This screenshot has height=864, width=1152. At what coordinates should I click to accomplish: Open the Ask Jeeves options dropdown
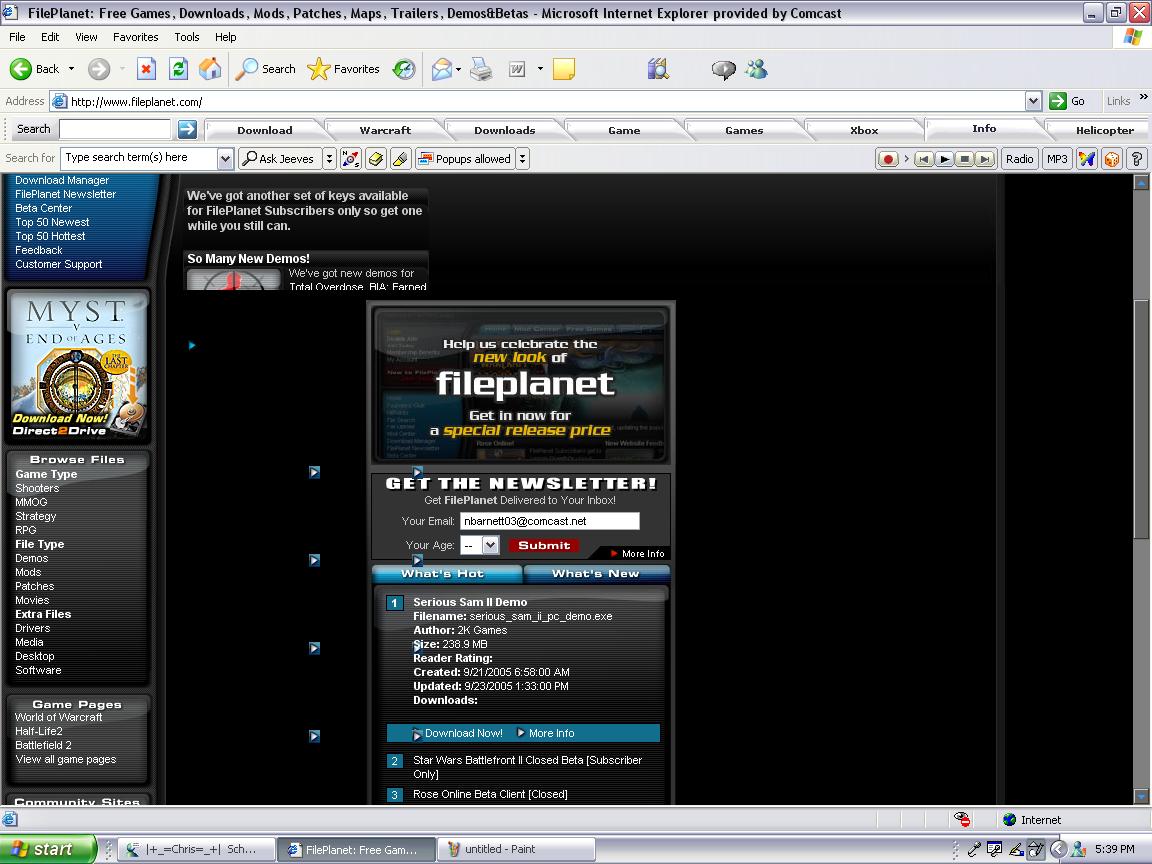330,159
